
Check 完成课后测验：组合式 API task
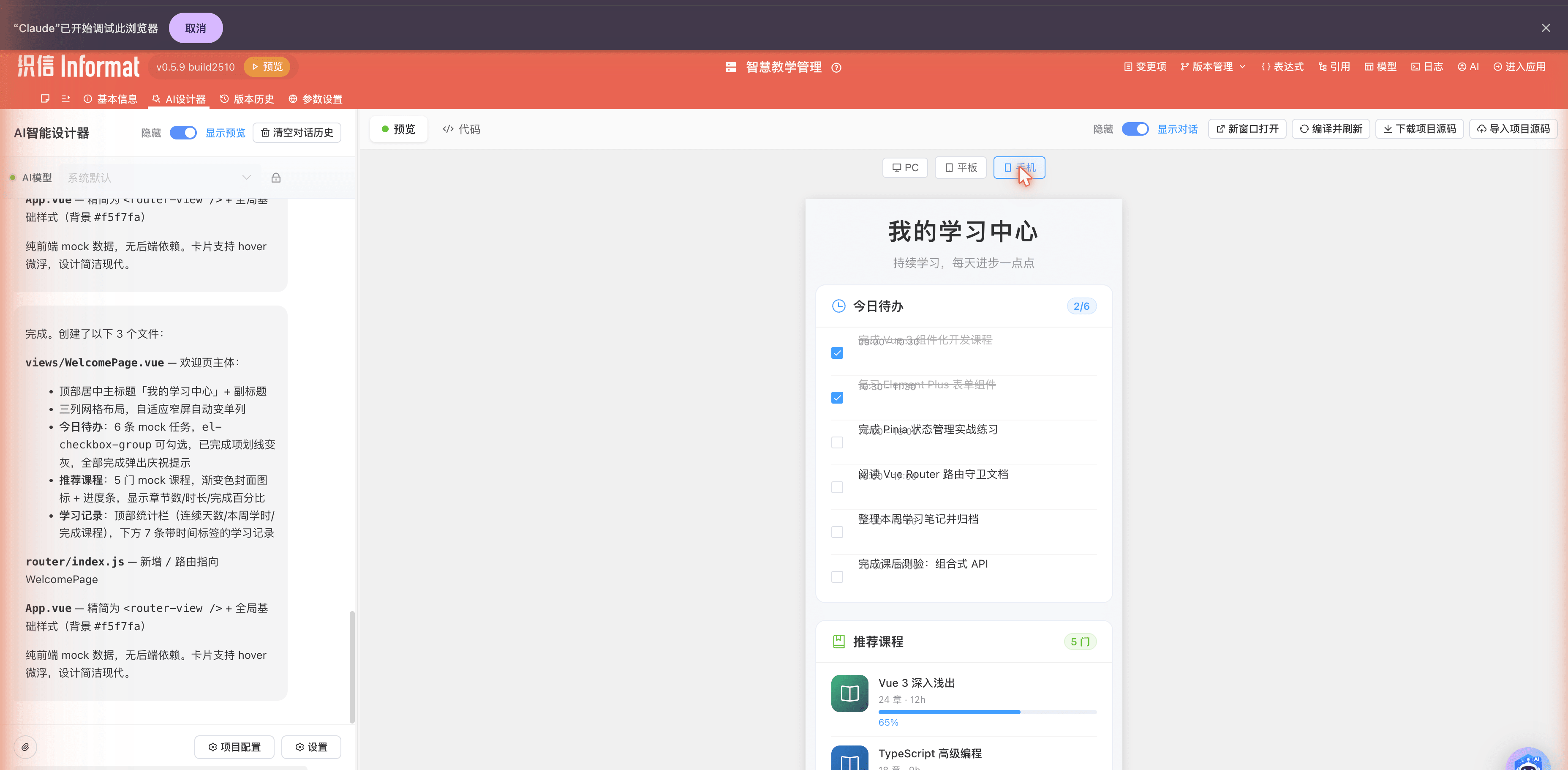(x=837, y=577)
